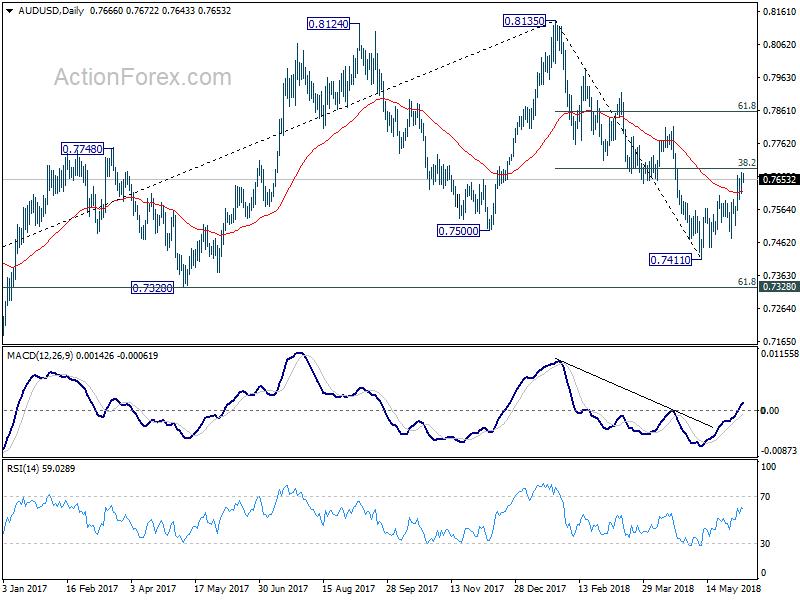Image resolution: width=800 pixels, height=600 pixels.
Task: Click the 13 Nov 2017 date label
Action: click(477, 588)
